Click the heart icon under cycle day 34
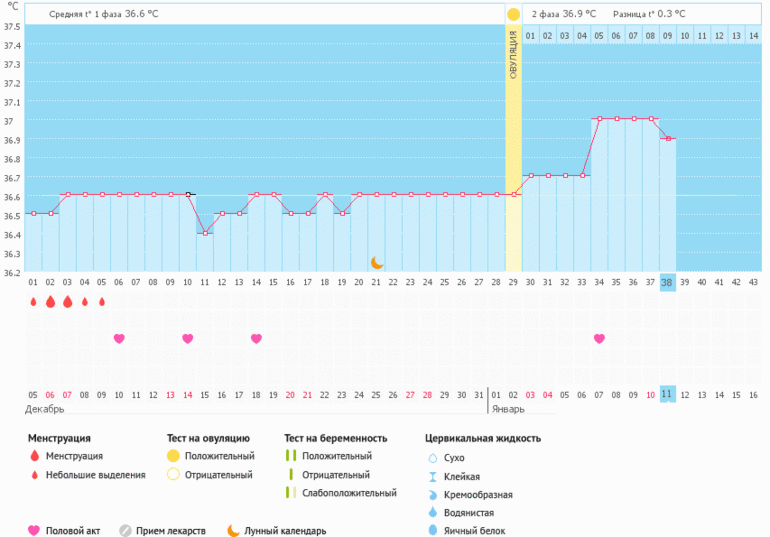 pos(599,339)
